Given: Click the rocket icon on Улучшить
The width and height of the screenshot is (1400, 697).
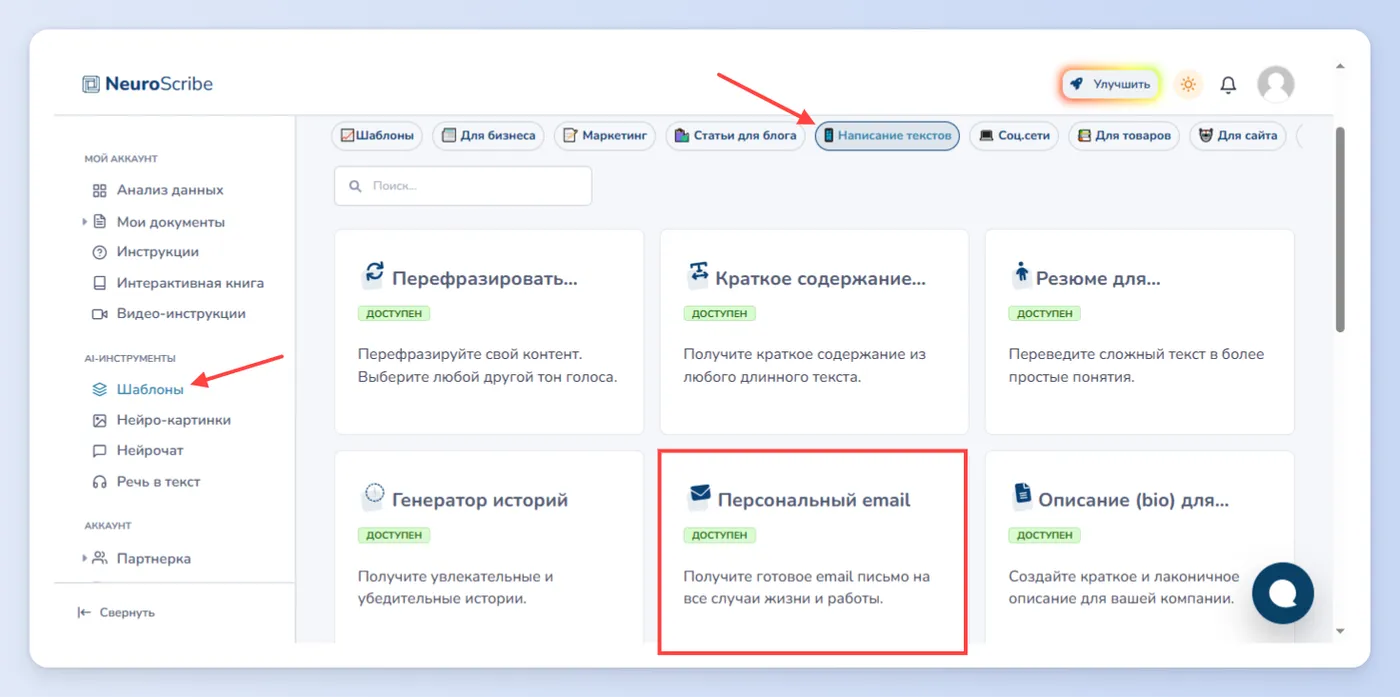Looking at the screenshot, I should click(1076, 84).
